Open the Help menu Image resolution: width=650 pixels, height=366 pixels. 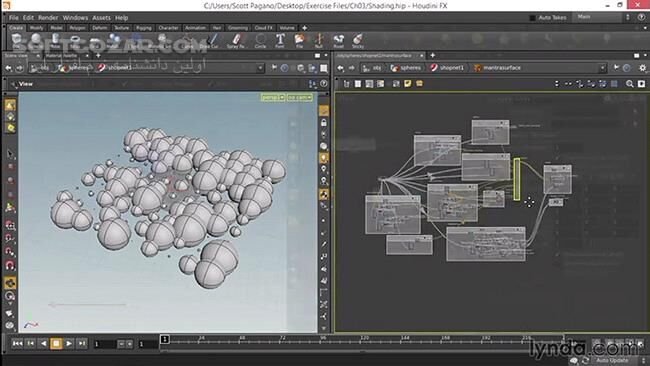(121, 18)
